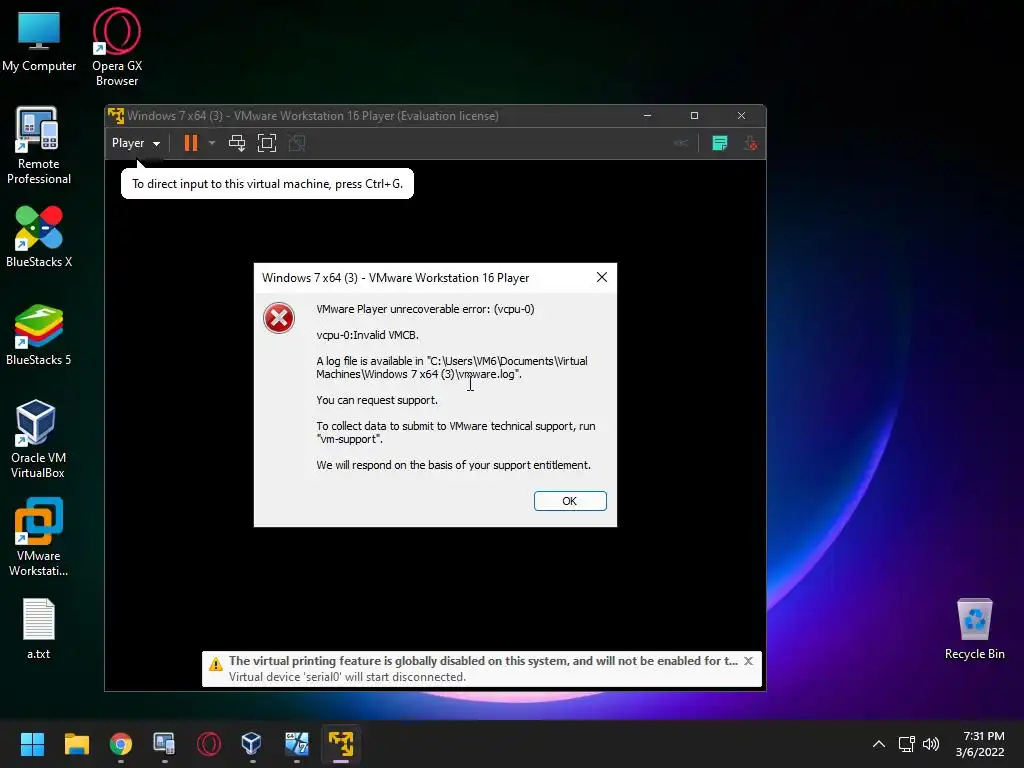Image resolution: width=1024 pixels, height=768 pixels.
Task: Open the Windows Start menu
Action: pos(32,744)
